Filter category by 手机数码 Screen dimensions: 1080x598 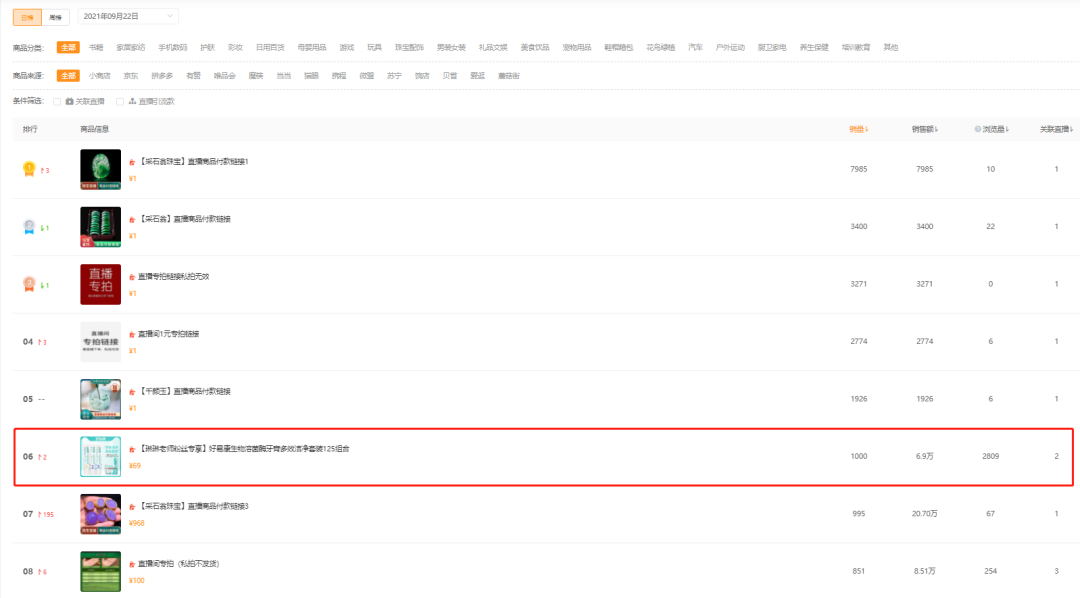coord(172,48)
